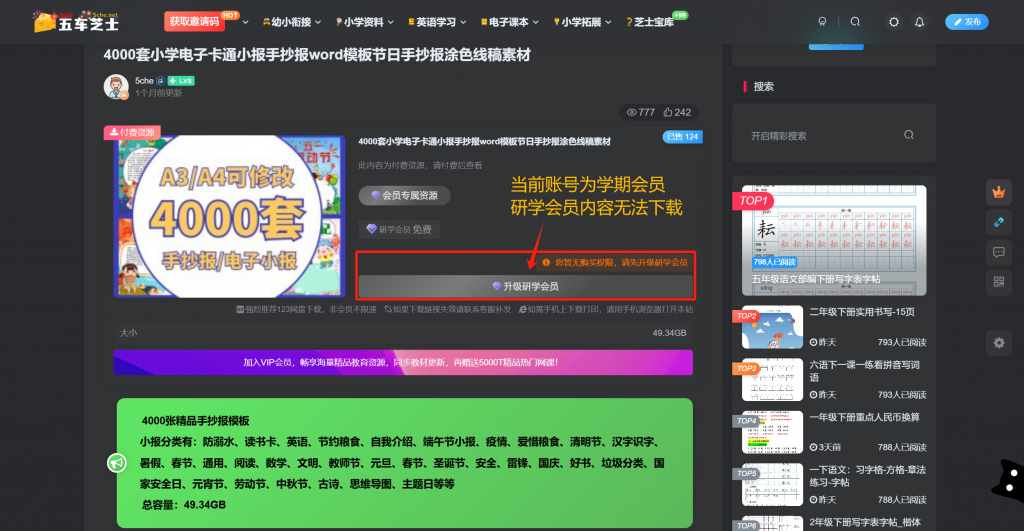Click the post title 4000套小学电子卡通小报

point(317,55)
